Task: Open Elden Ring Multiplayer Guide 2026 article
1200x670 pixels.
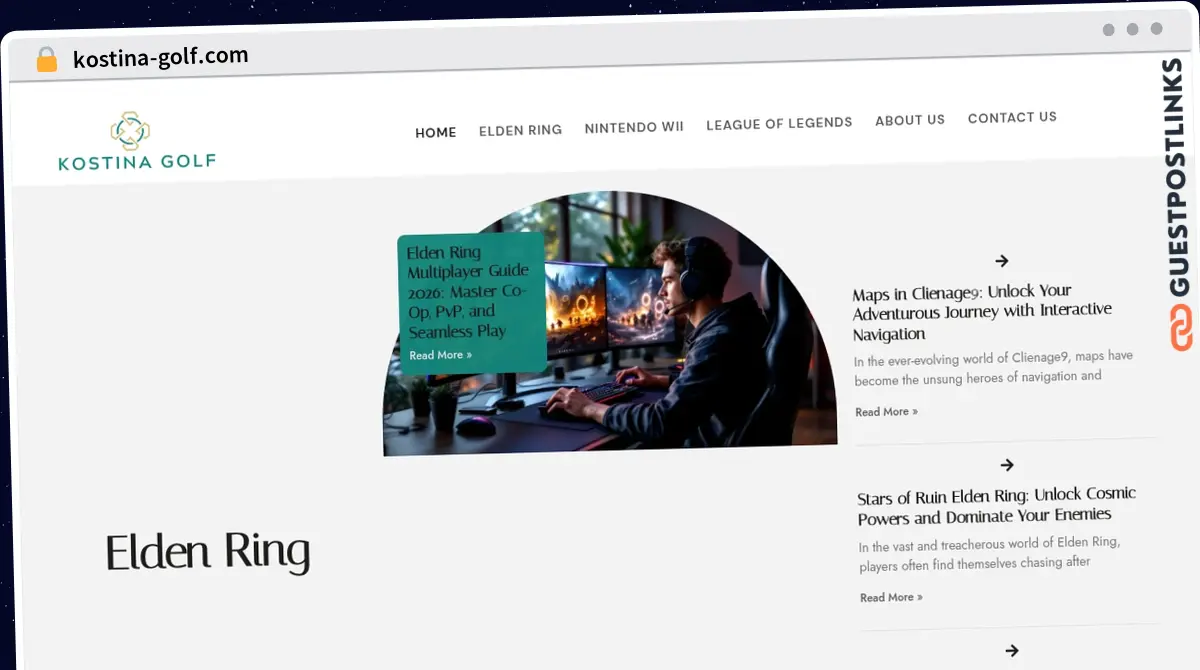Action: coord(467,291)
